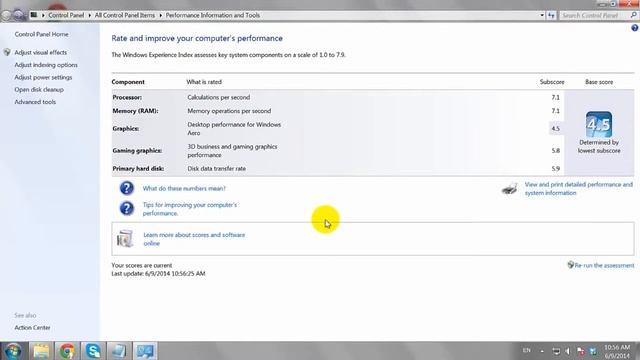Viewport: 640px width, 360px height.
Task: Open 'View and print detailed performance' link
Action: 579,189
